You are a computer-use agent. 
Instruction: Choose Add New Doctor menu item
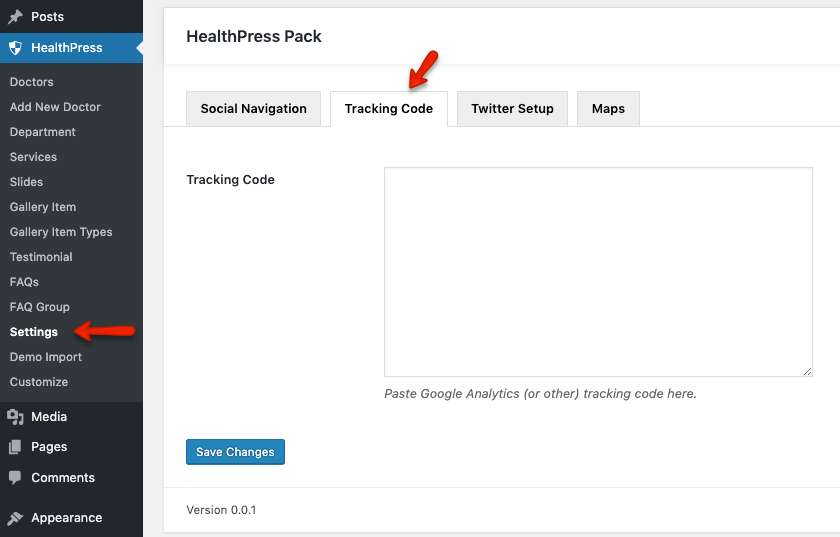point(55,107)
